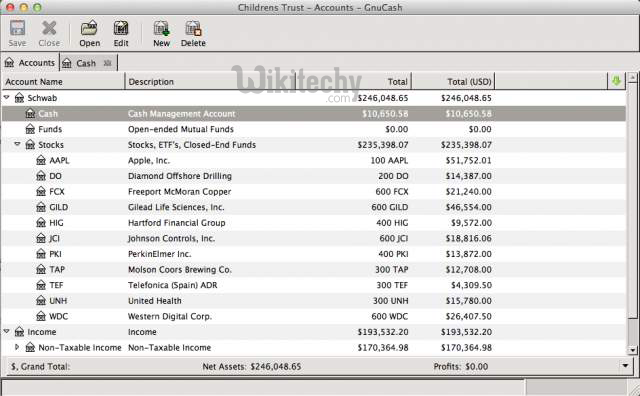
Task: Collapse the Schwab account tree
Action: click(7, 97)
